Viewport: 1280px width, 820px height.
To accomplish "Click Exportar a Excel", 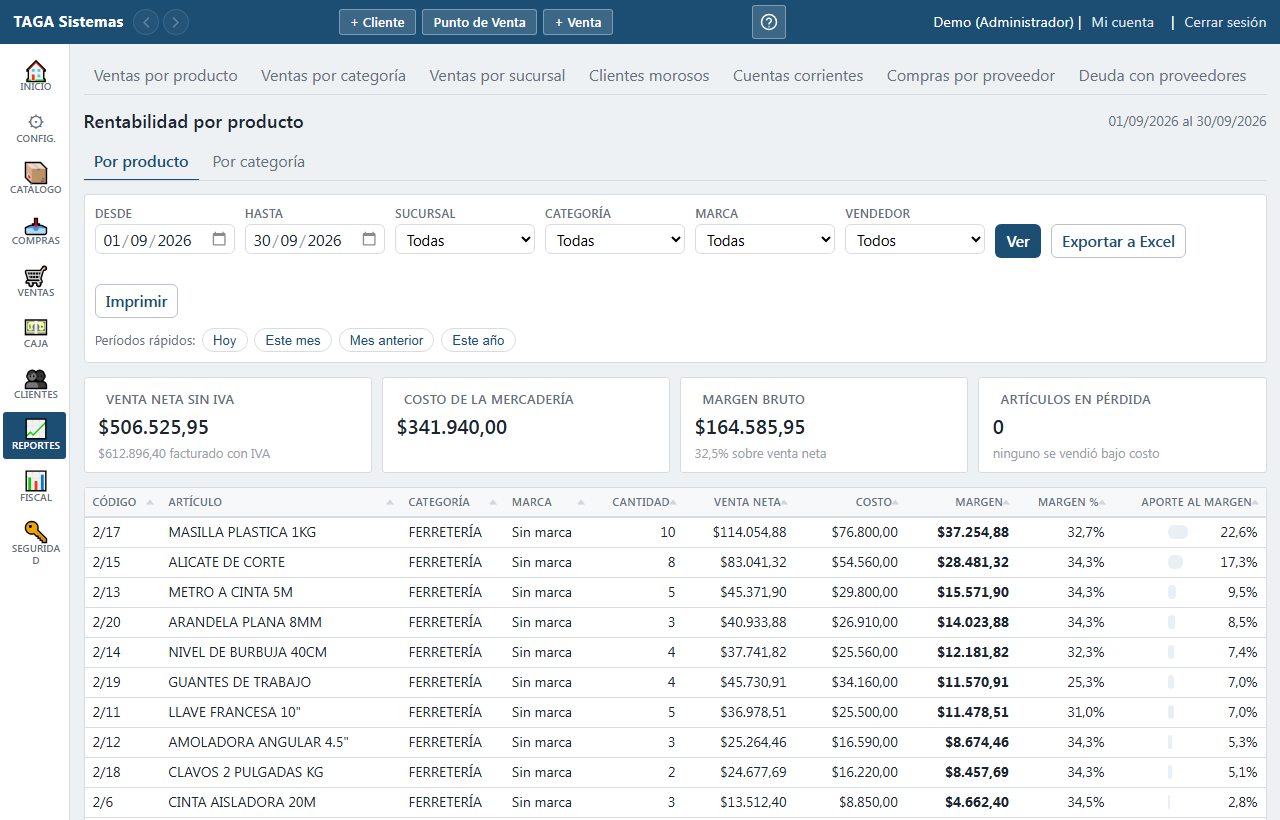I will click(1118, 241).
